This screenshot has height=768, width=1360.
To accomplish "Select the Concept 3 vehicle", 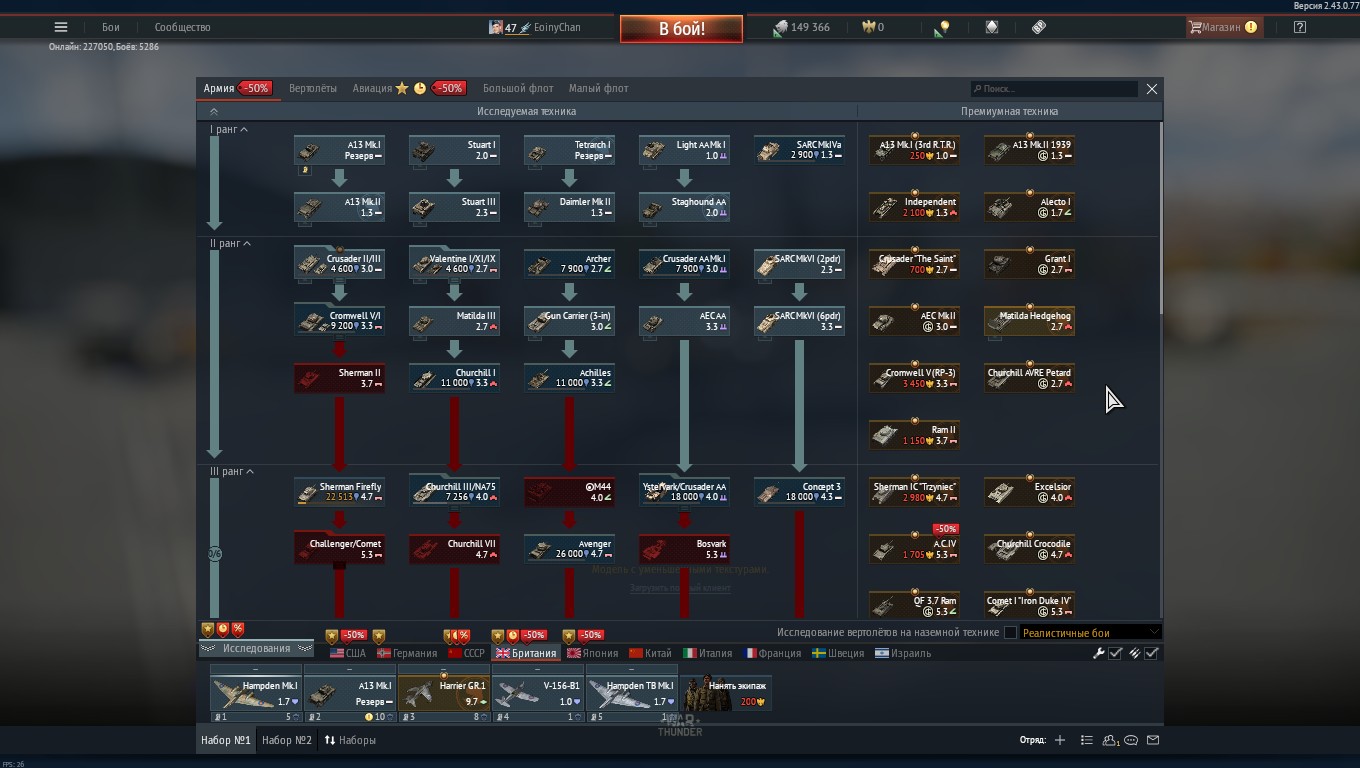I will (x=799, y=491).
